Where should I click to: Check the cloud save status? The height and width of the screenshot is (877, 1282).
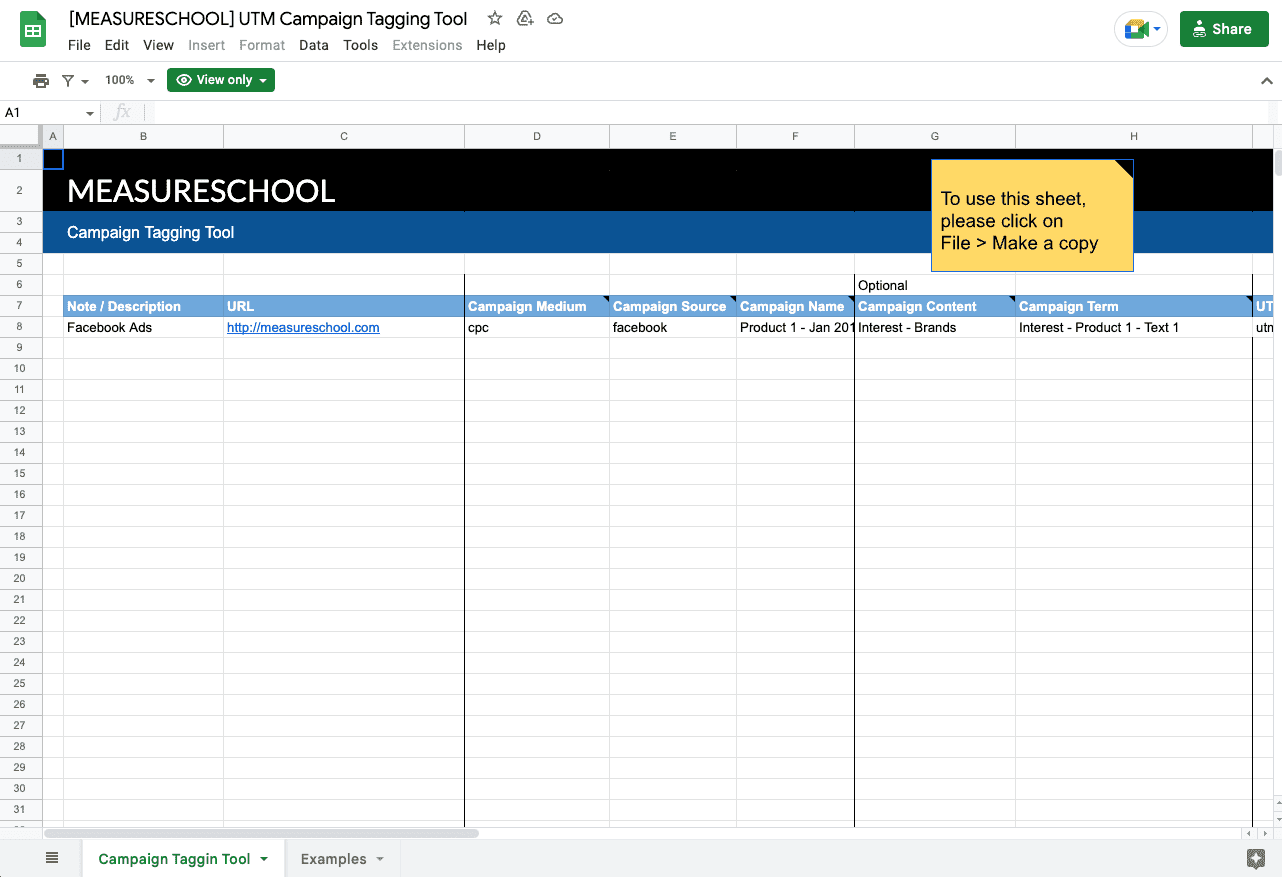coord(555,18)
